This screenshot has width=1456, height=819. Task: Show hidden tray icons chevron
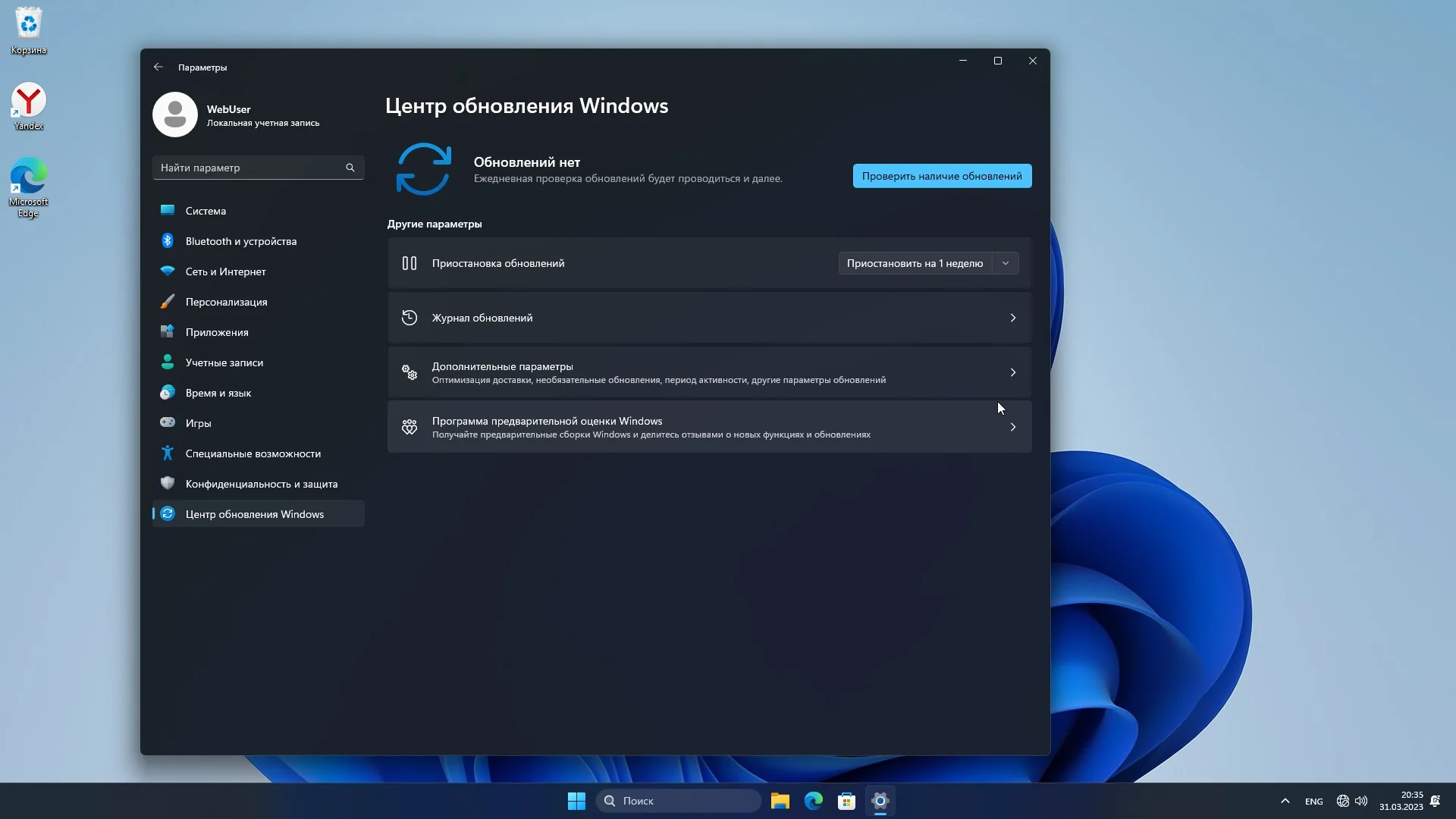pyautogui.click(x=1285, y=801)
